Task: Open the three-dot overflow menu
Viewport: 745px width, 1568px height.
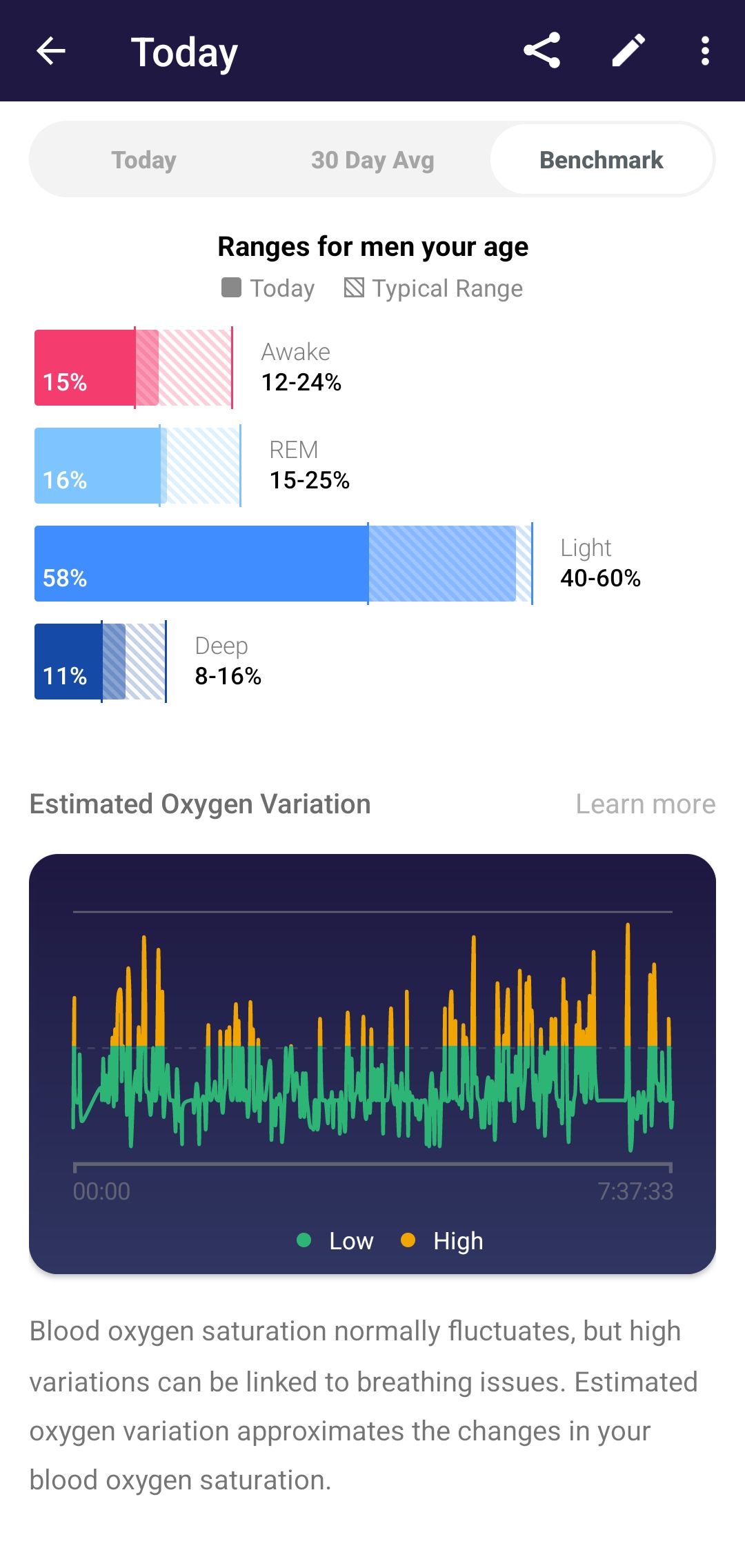Action: 704,51
